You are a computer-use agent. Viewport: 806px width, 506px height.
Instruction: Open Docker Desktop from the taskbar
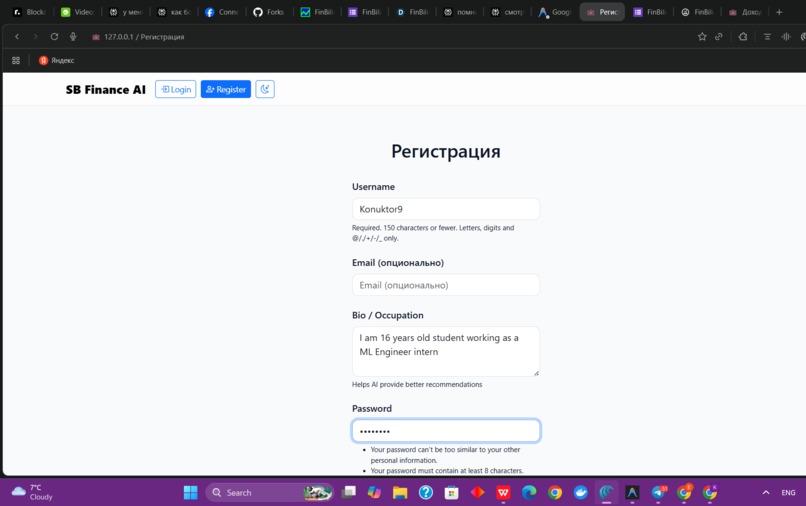(x=581, y=492)
